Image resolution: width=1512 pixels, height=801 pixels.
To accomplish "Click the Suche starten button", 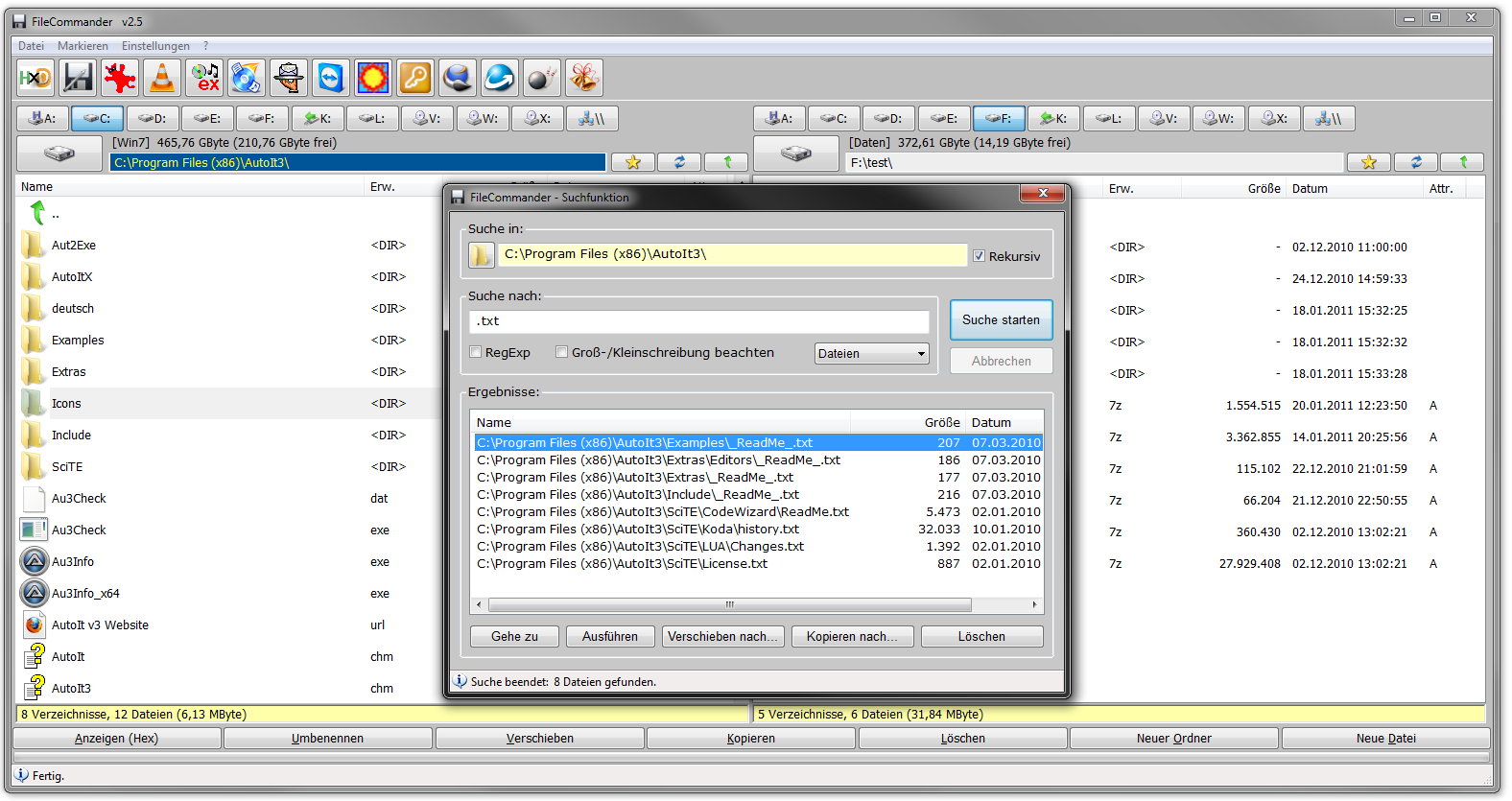I will [1001, 320].
